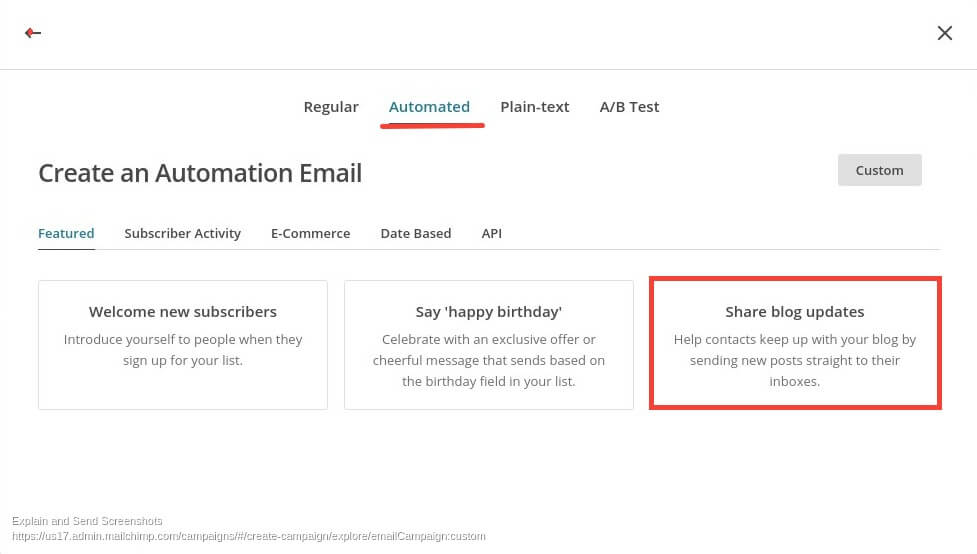Screen dimensions: 977x554
Task: Pick the Say 'happy birthday' automation title
Action: (488, 312)
